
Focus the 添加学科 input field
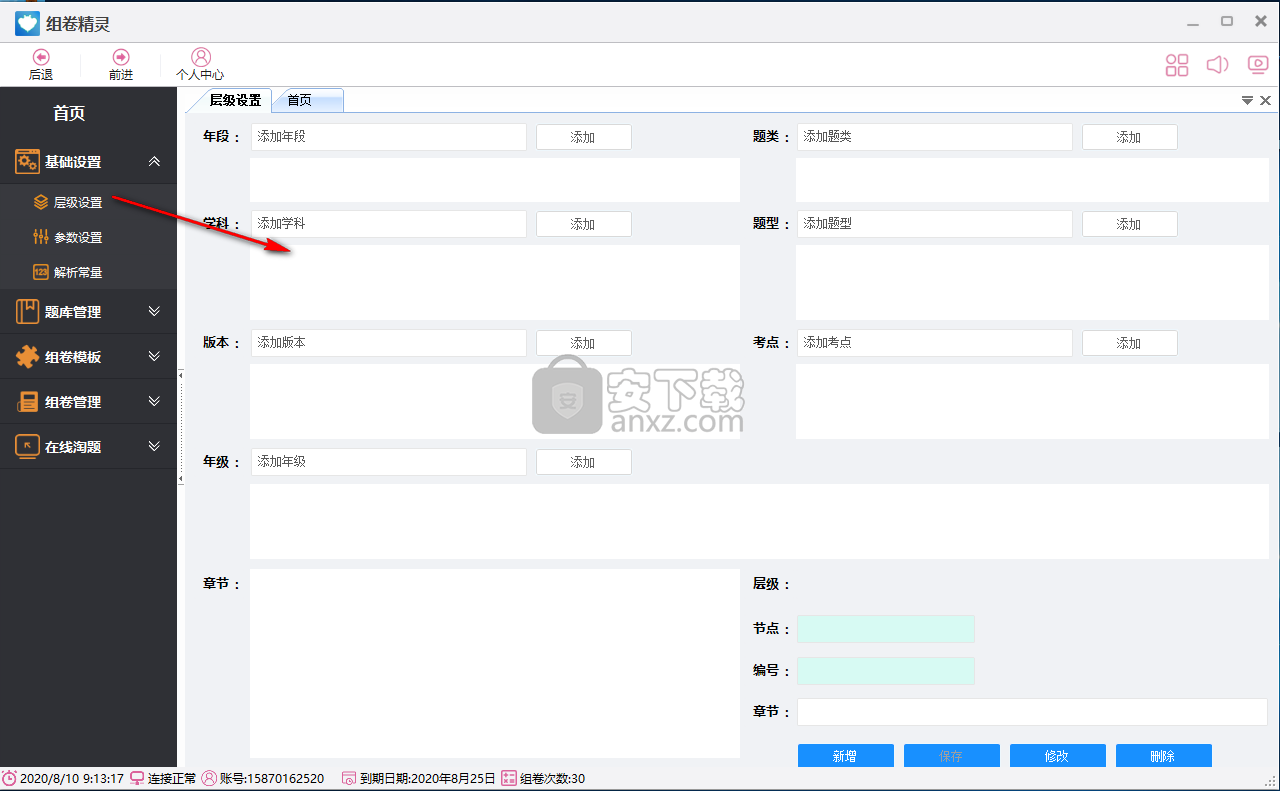pos(389,224)
